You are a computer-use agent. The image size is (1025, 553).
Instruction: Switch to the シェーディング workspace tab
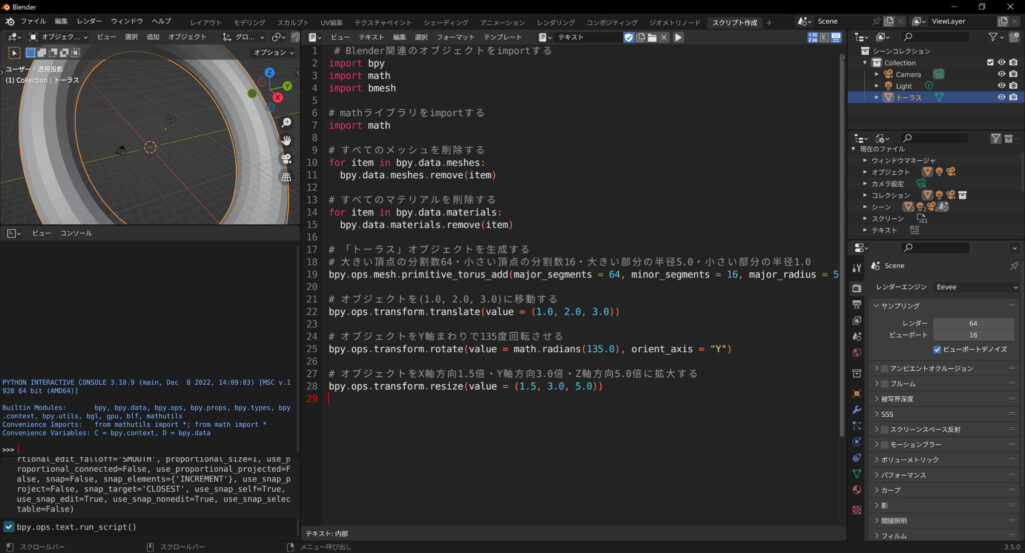tap(446, 22)
